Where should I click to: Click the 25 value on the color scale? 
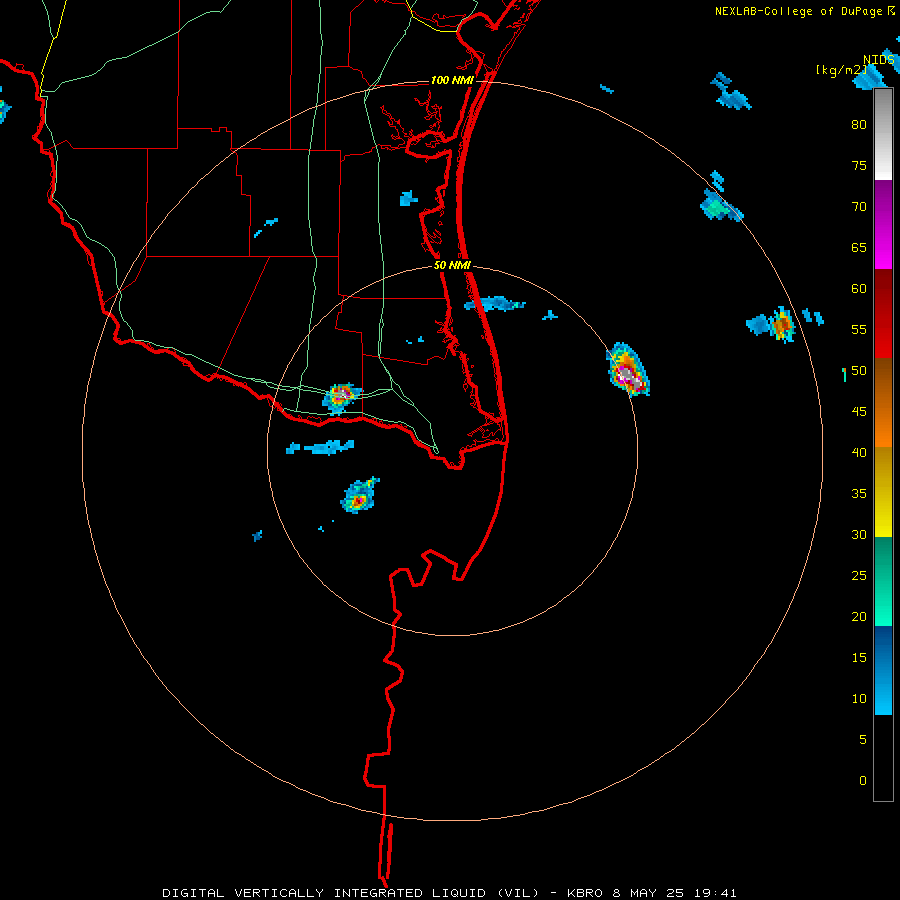859,575
